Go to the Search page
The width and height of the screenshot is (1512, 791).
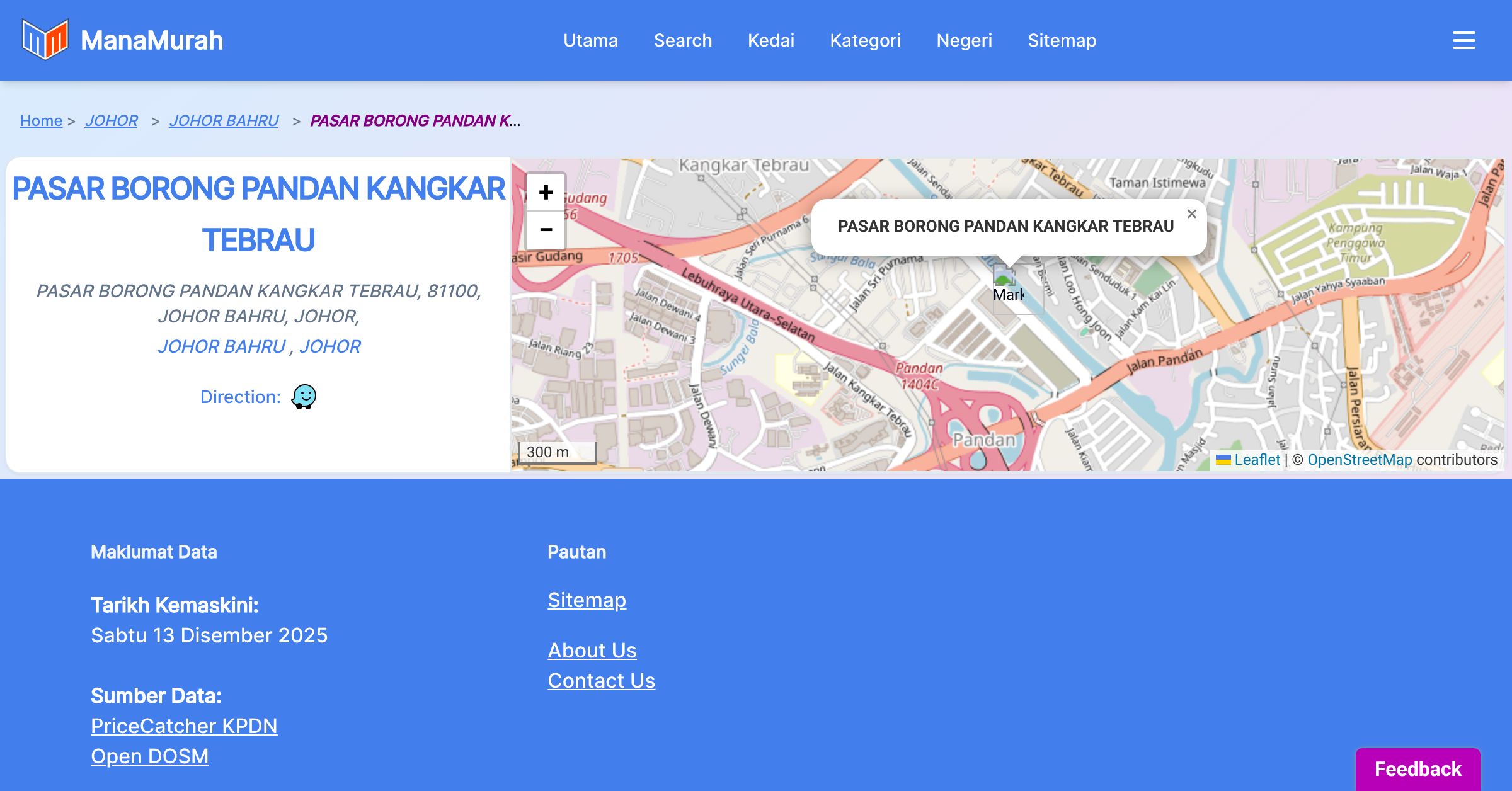682,40
